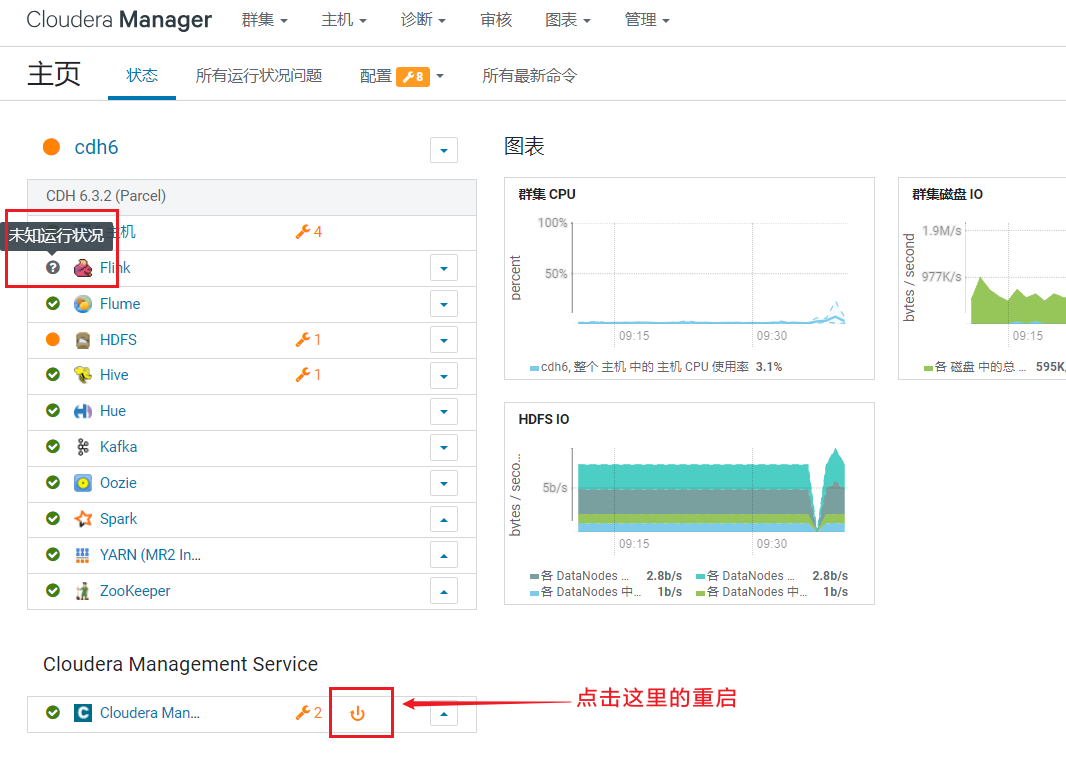Click the orange restart power icon
1066x774 pixels.
click(358, 713)
